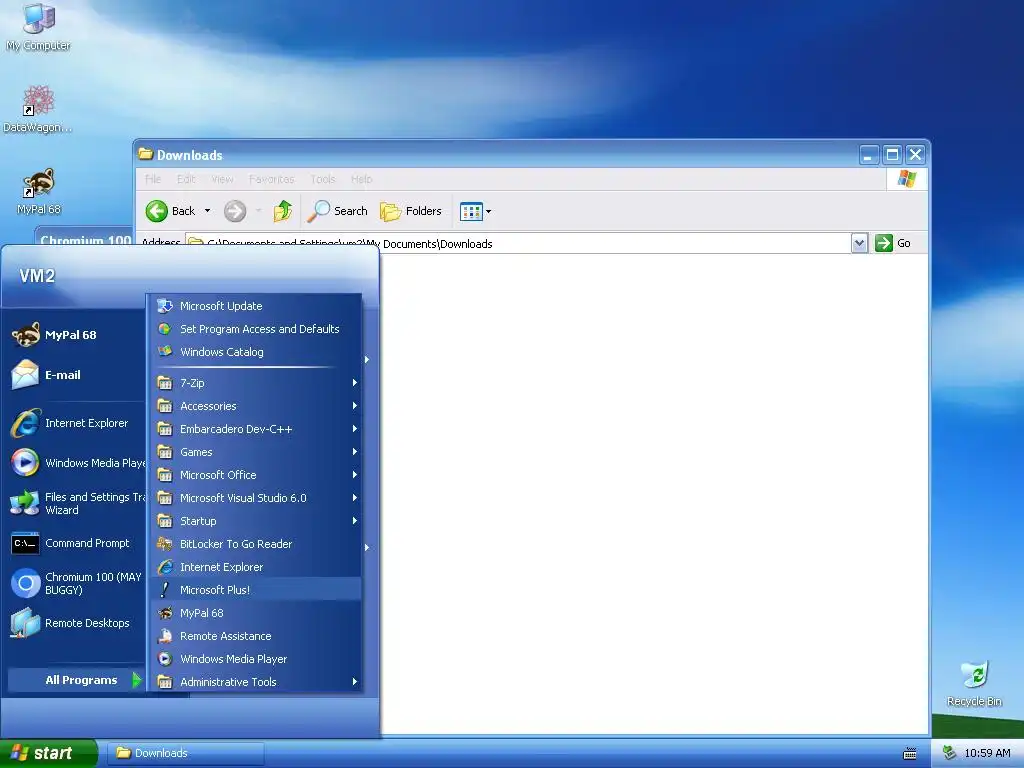Click All Programs
Image resolution: width=1024 pixels, height=768 pixels.
tap(74, 680)
